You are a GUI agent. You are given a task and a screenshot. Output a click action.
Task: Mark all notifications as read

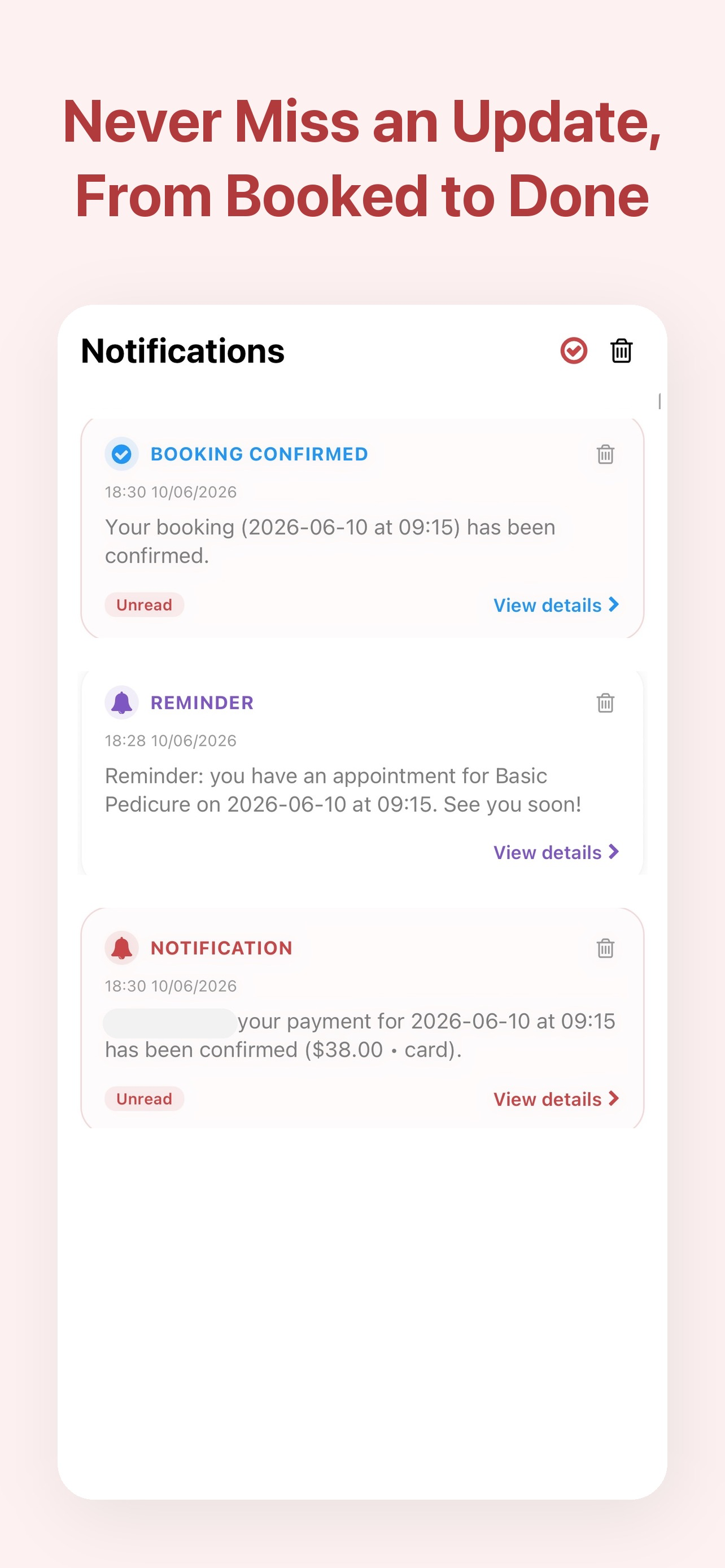click(x=574, y=351)
